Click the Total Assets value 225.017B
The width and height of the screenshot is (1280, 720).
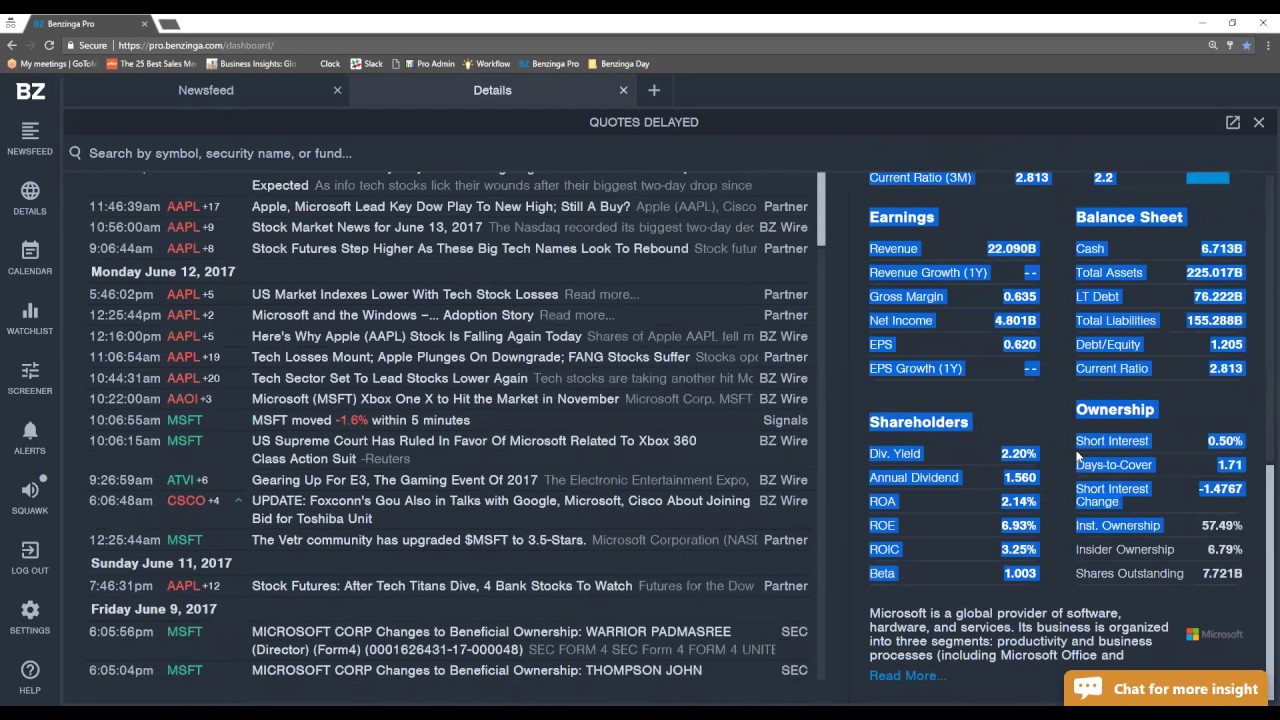1214,273
